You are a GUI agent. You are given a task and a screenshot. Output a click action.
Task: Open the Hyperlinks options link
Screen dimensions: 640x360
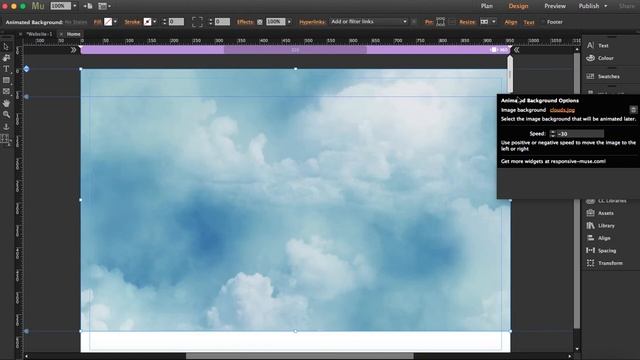click(x=312, y=22)
